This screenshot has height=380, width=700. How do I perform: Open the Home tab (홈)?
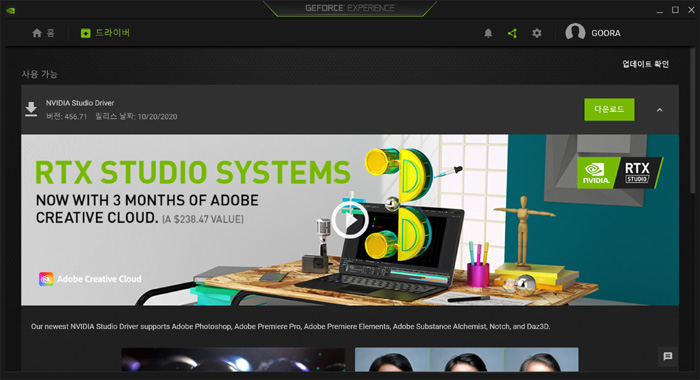pyautogui.click(x=43, y=33)
